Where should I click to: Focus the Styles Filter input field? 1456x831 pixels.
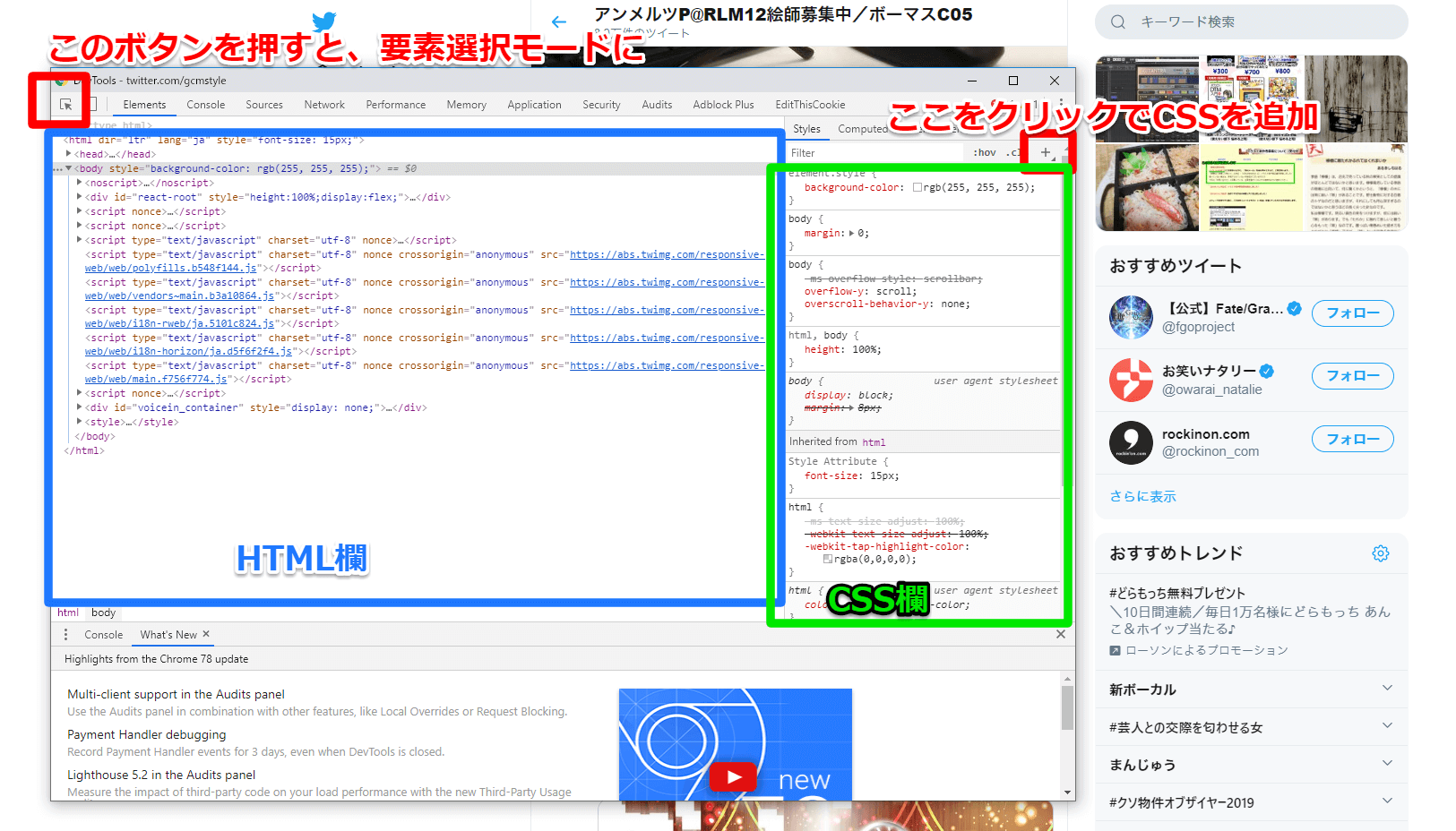pos(876,153)
